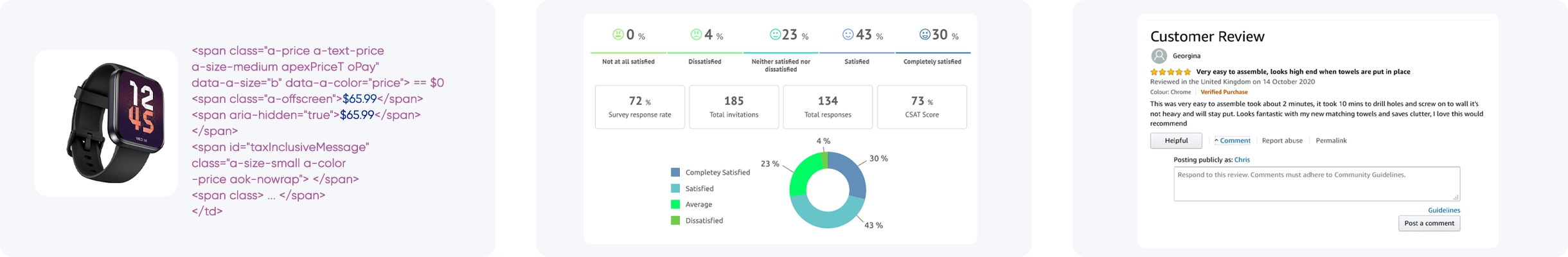
Task: Click Georgina's reviewer avatar icon
Action: point(1159,56)
